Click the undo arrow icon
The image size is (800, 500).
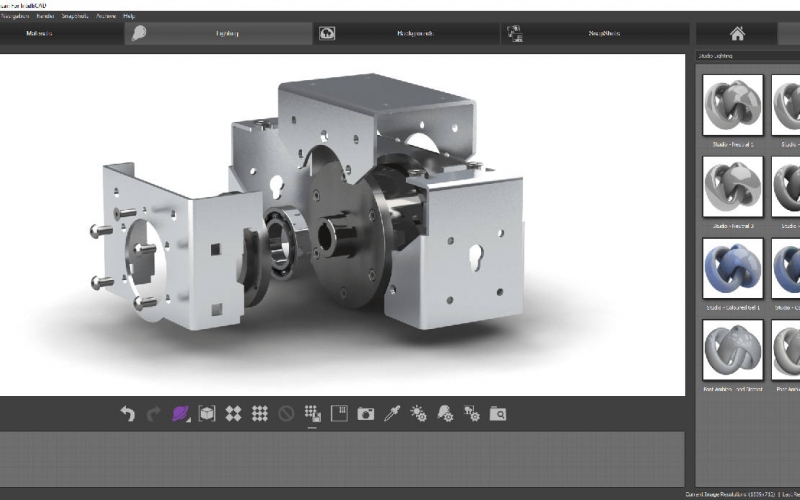(127, 413)
